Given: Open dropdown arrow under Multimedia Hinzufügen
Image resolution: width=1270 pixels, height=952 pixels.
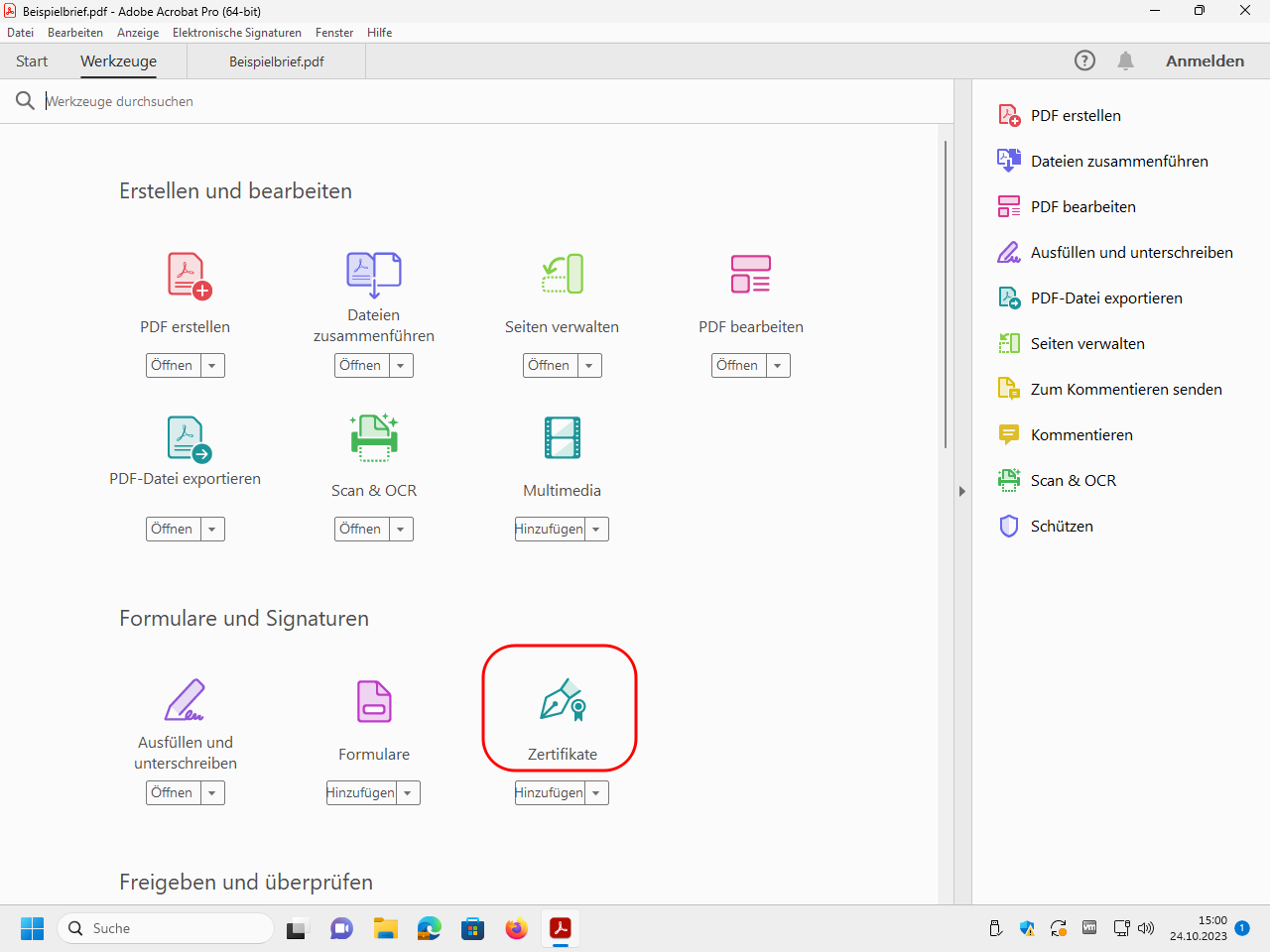Looking at the screenshot, I should tap(596, 530).
